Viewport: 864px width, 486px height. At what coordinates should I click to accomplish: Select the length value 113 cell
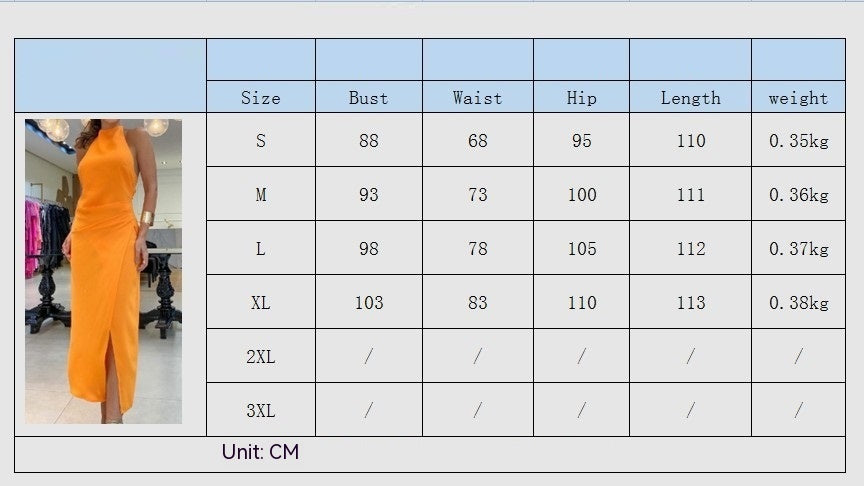690,303
